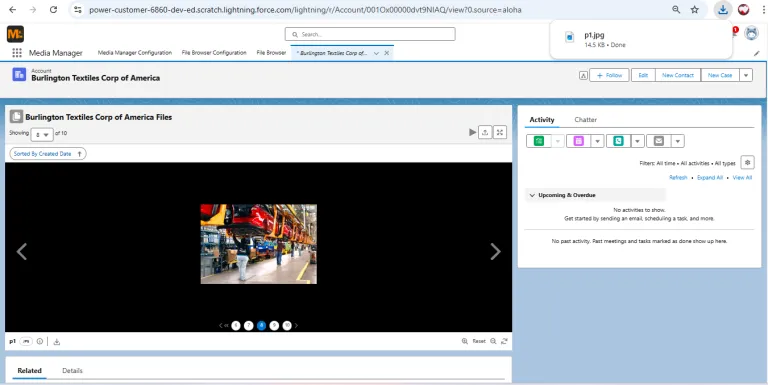Viewport: 768px width, 385px height.
Task: Click the Email envelope icon
Action: pyautogui.click(x=659, y=141)
